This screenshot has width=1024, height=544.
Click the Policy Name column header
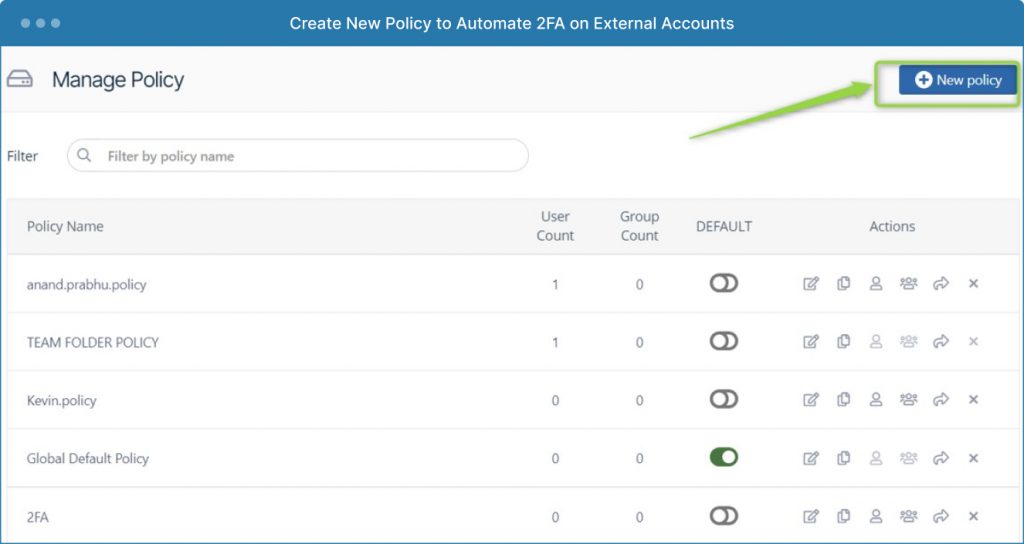click(65, 226)
